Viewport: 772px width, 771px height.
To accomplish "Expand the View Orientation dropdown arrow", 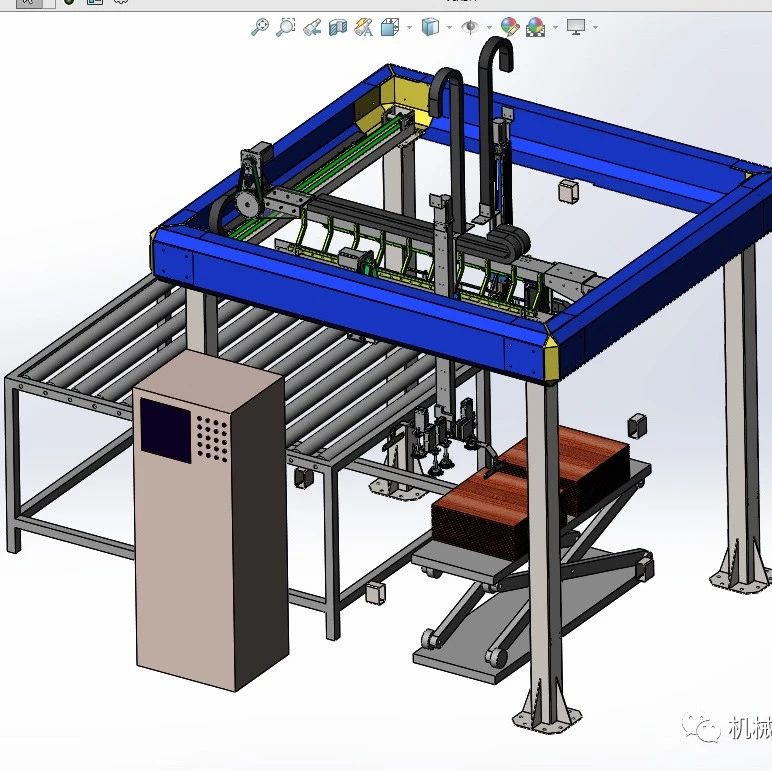I will click(410, 28).
